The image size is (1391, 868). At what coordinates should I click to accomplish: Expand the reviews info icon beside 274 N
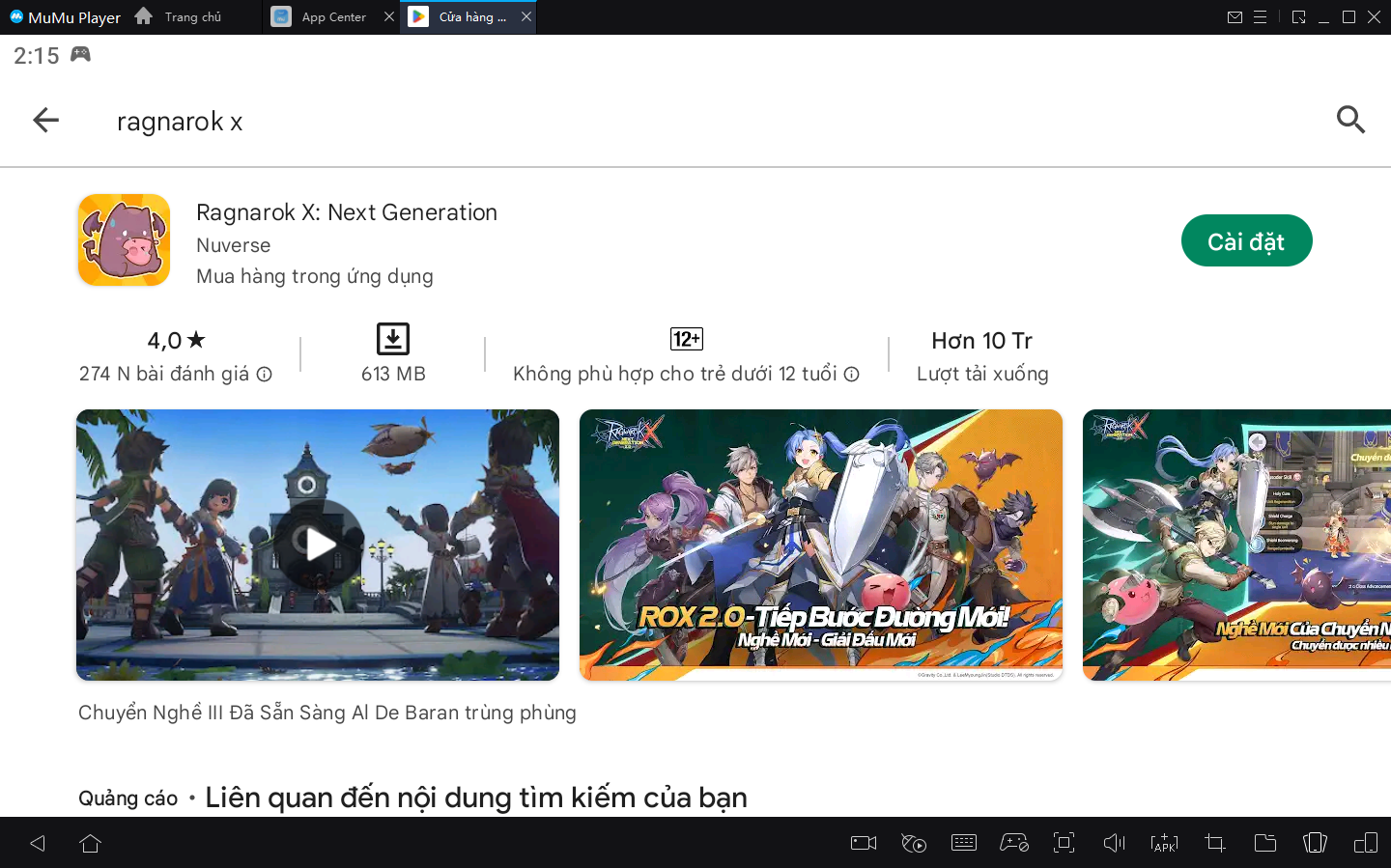point(264,375)
